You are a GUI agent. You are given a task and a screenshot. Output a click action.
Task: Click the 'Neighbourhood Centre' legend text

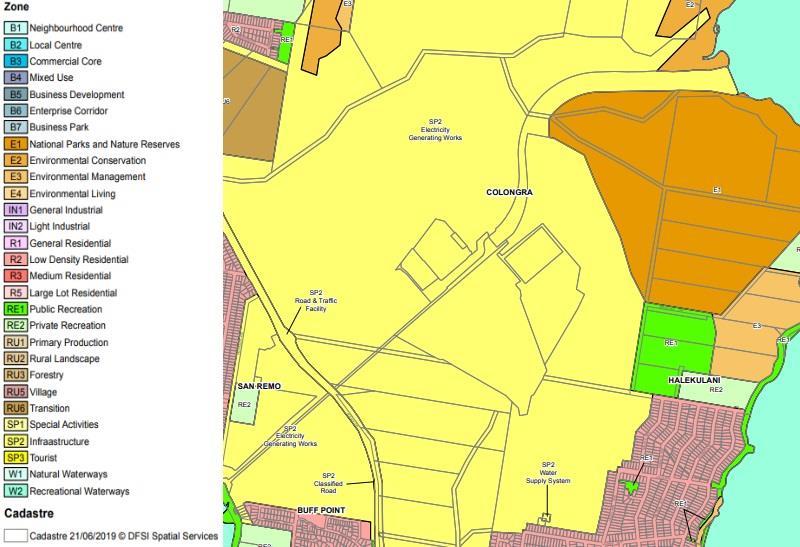point(76,28)
